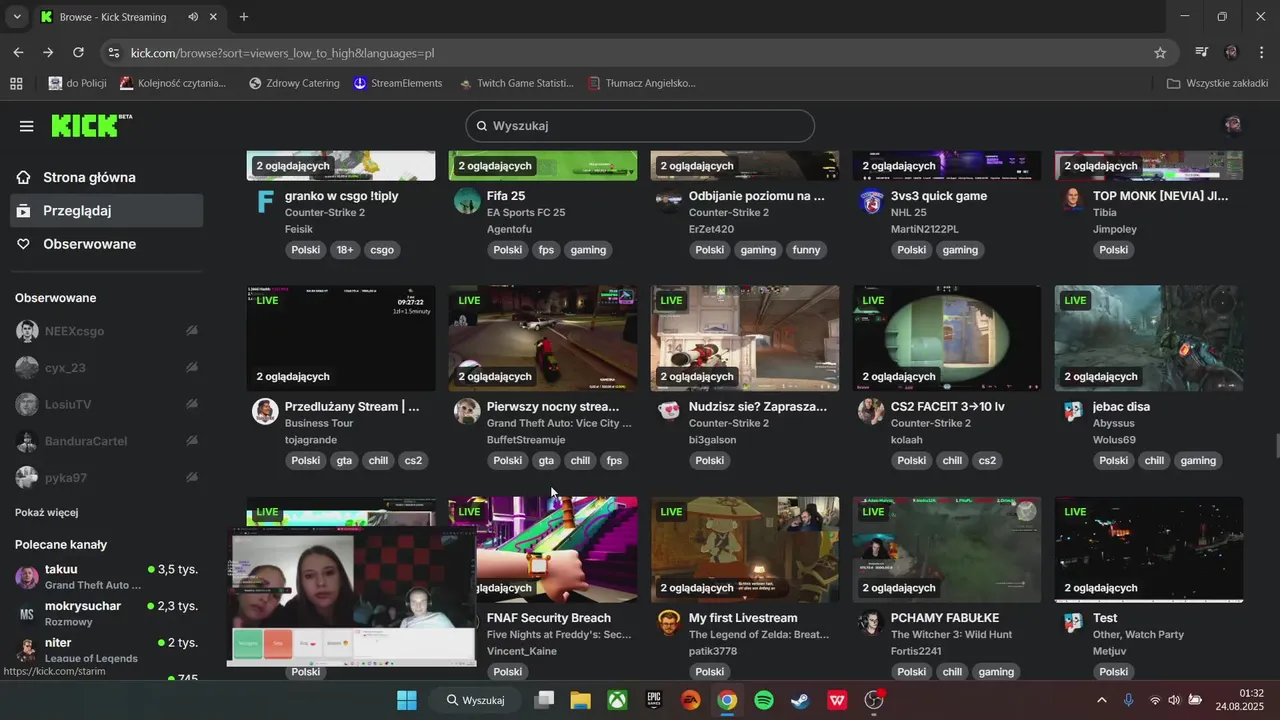Go to Strona główna
This screenshot has width=1280, height=720.
(x=104, y=177)
